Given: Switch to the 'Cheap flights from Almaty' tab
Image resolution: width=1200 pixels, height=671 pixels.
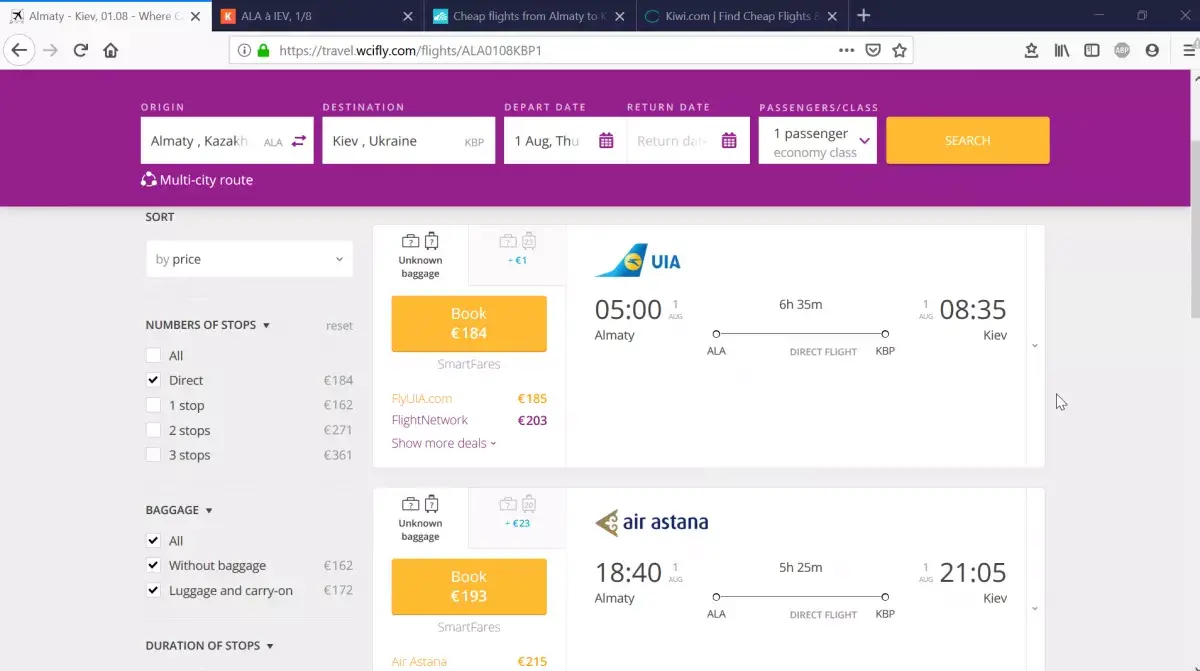Looking at the screenshot, I should [x=530, y=16].
